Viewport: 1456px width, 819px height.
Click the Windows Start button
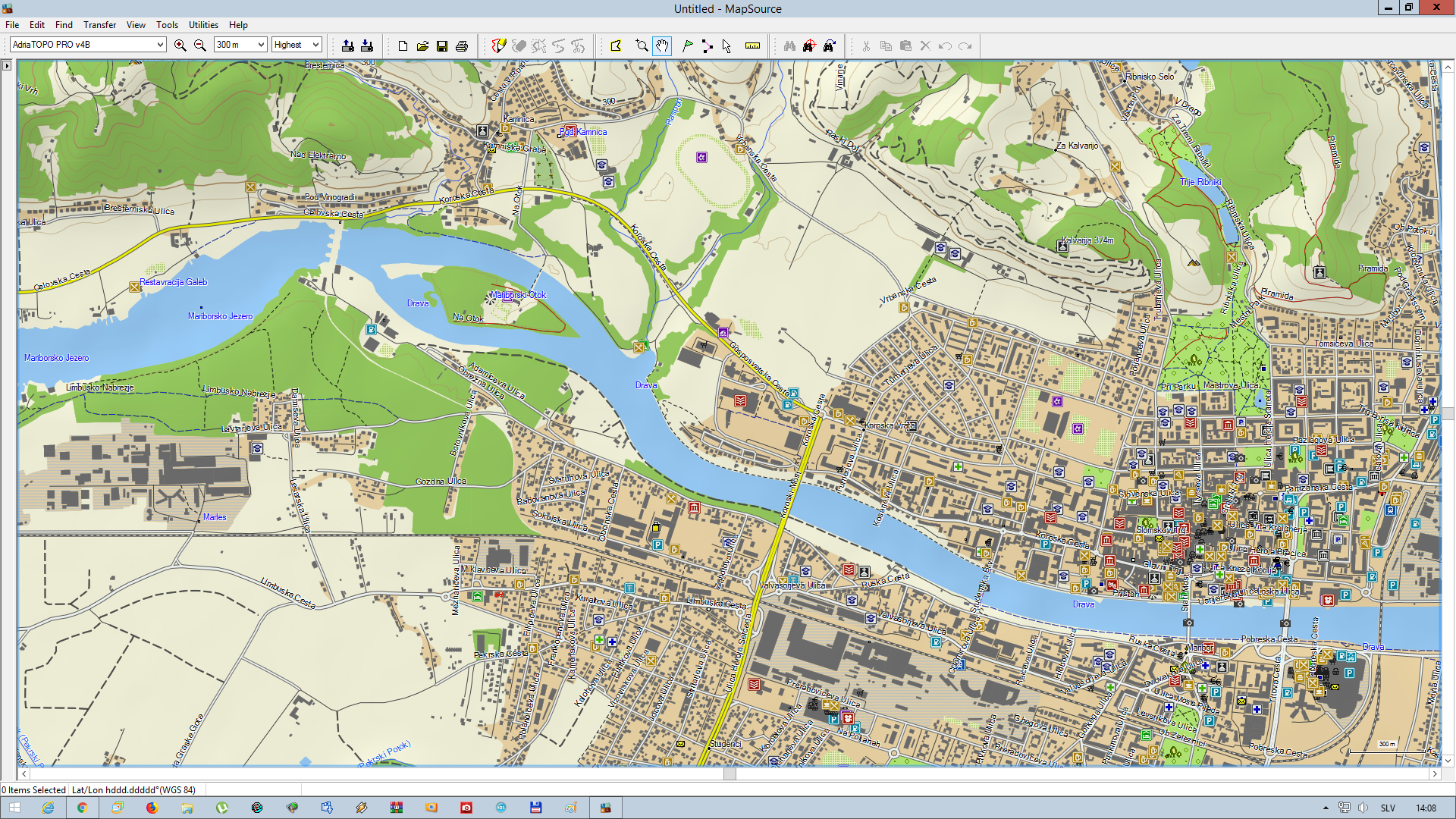click(x=14, y=808)
